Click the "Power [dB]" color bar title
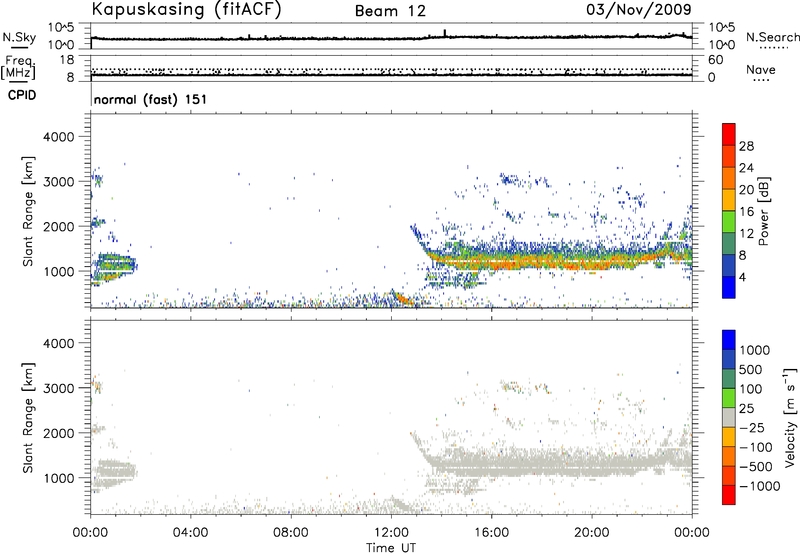Image resolution: width=800 pixels, height=554 pixels. [763, 211]
